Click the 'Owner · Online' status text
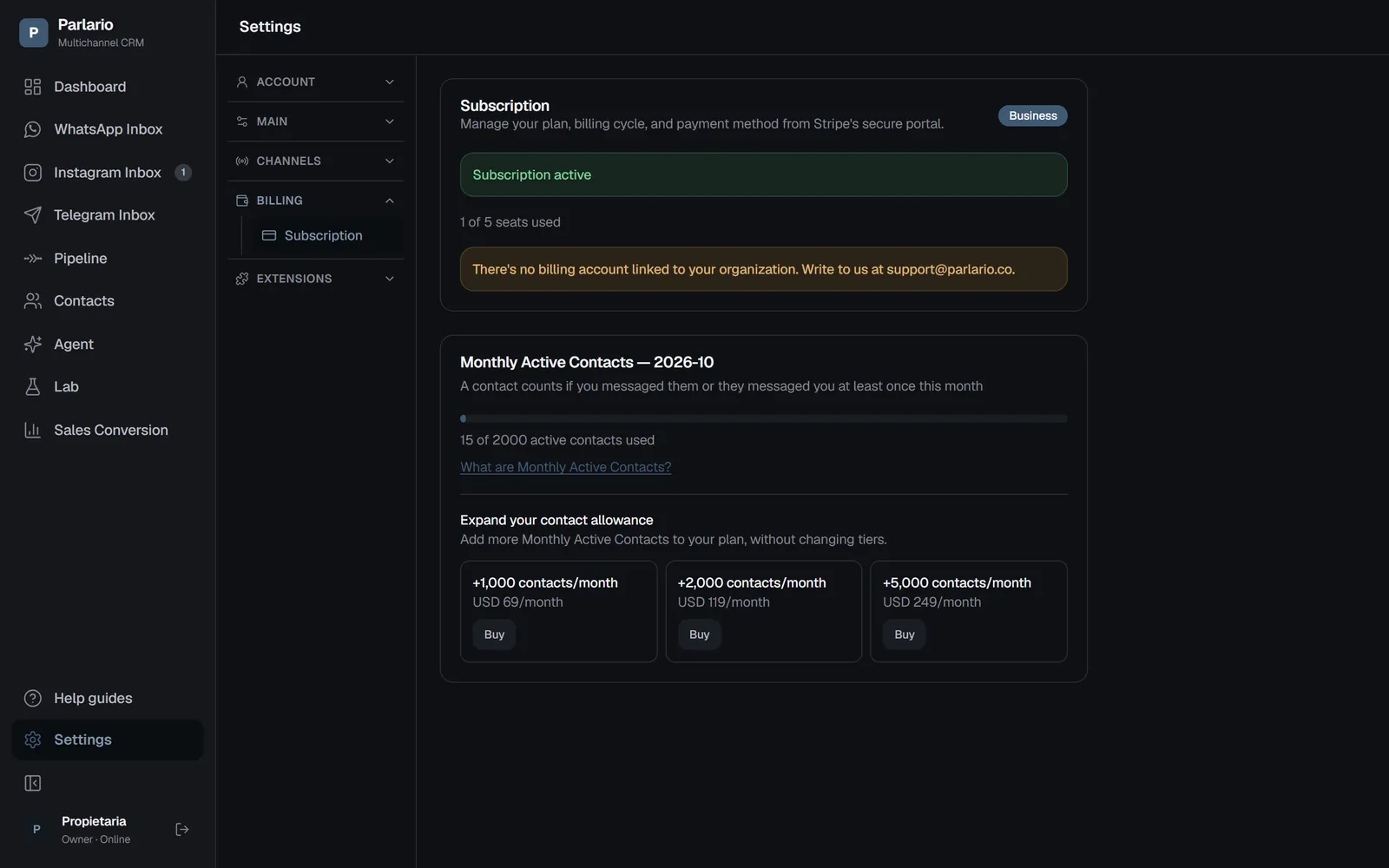 pos(96,839)
